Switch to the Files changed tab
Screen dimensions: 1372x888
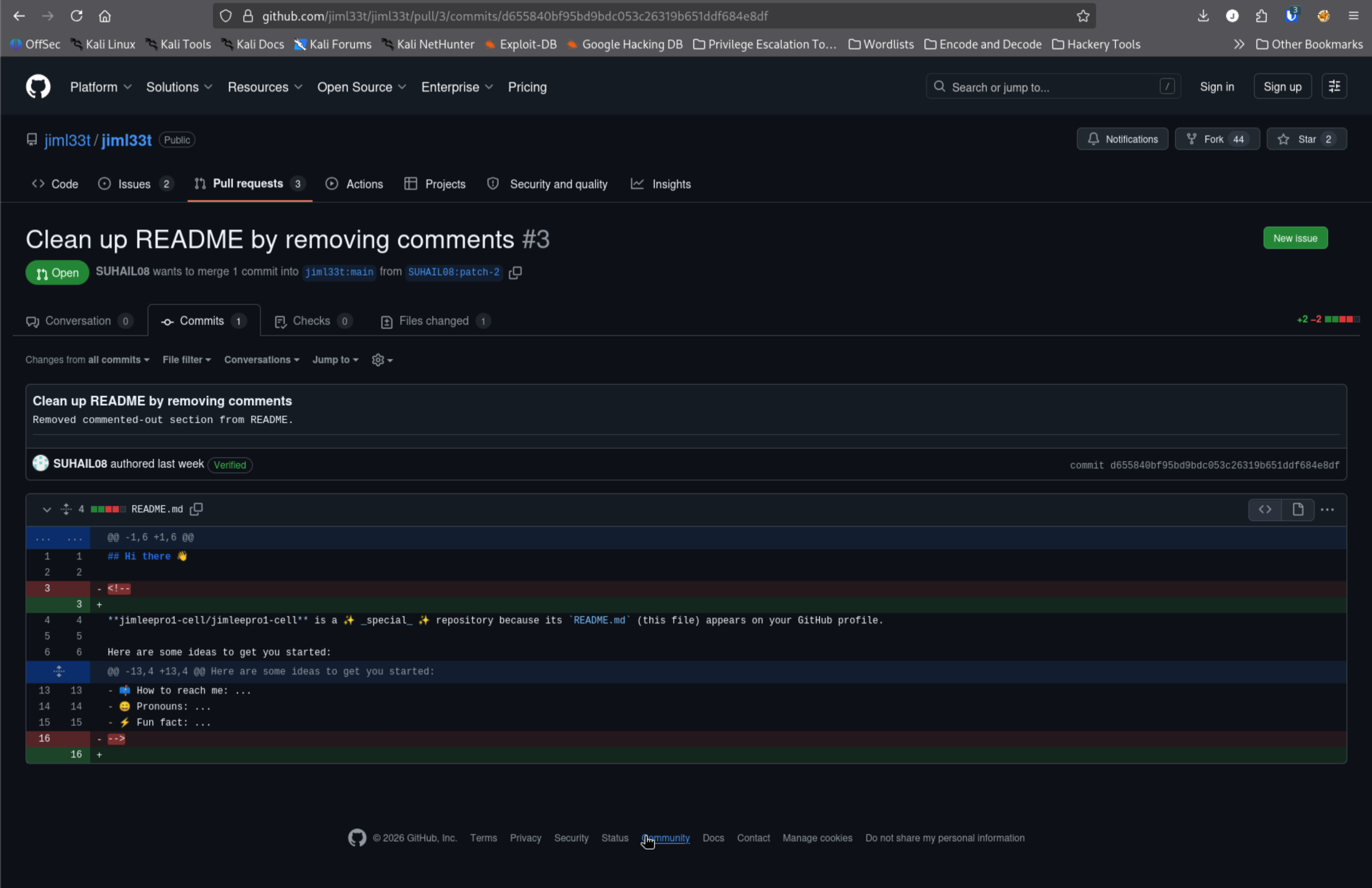(x=436, y=321)
